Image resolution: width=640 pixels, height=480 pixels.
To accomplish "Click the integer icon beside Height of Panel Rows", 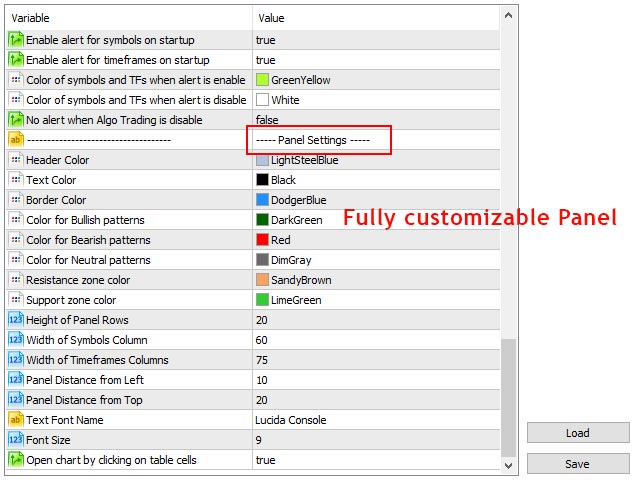I will click(x=15, y=320).
